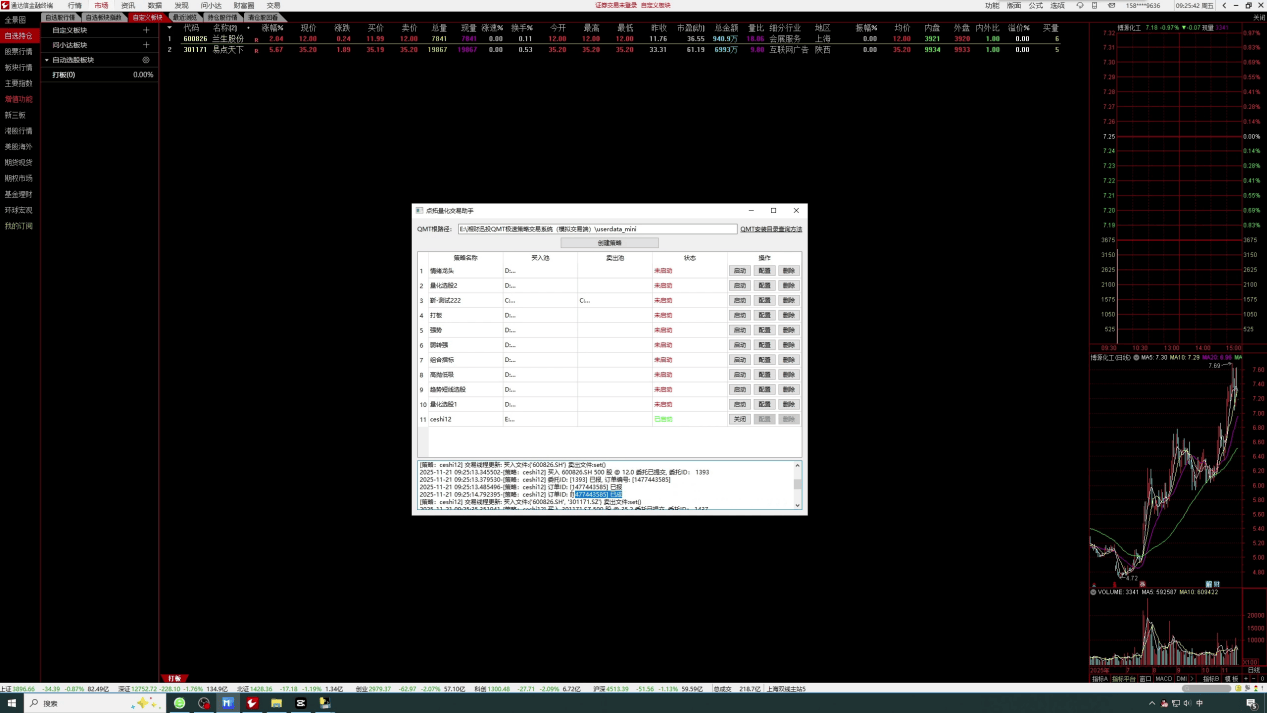Open the 资讯 menu in the top bar
1267x713 pixels.
(128, 5)
